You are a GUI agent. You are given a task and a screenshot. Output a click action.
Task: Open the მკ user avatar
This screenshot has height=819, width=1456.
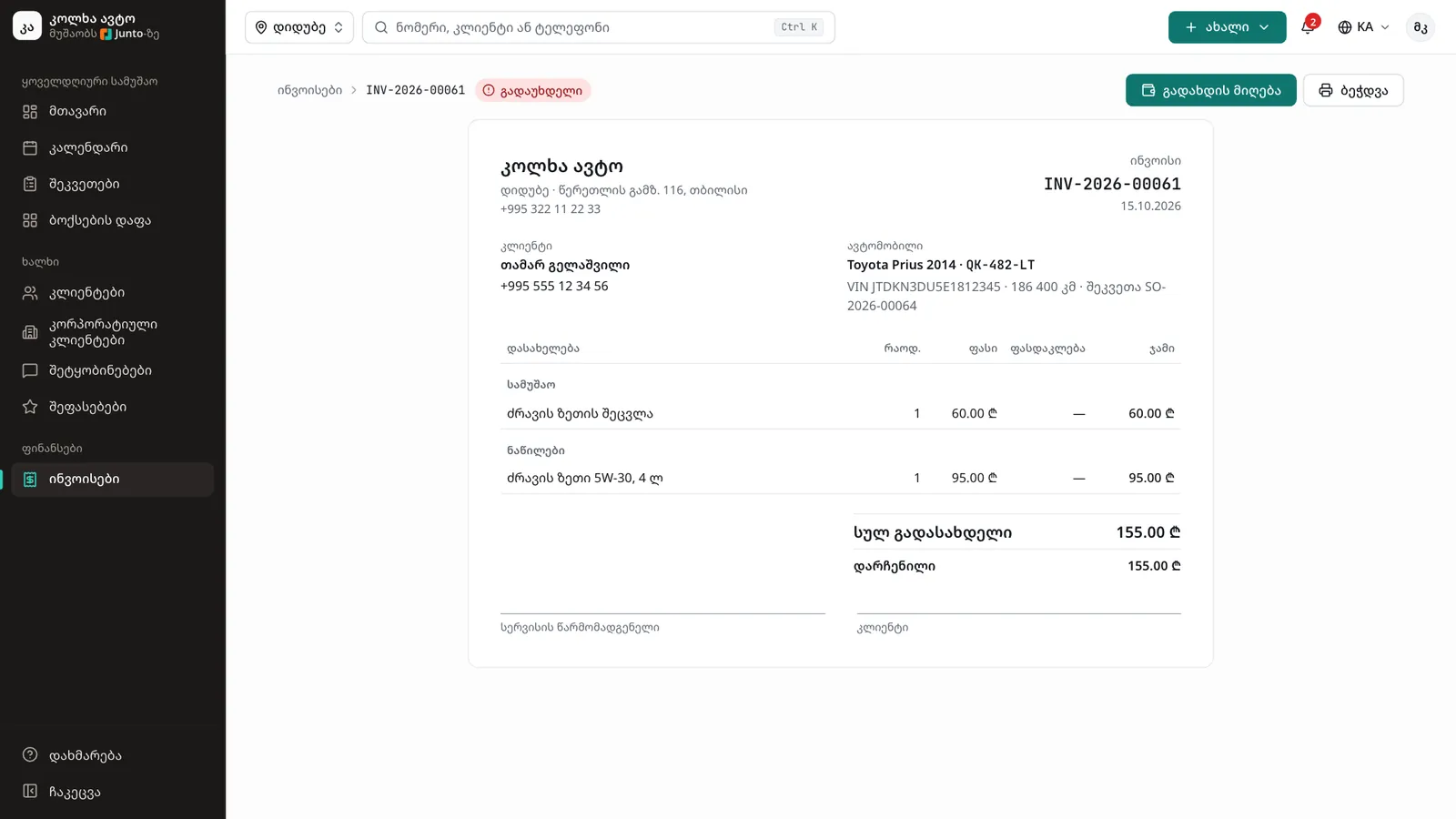pos(1421,27)
